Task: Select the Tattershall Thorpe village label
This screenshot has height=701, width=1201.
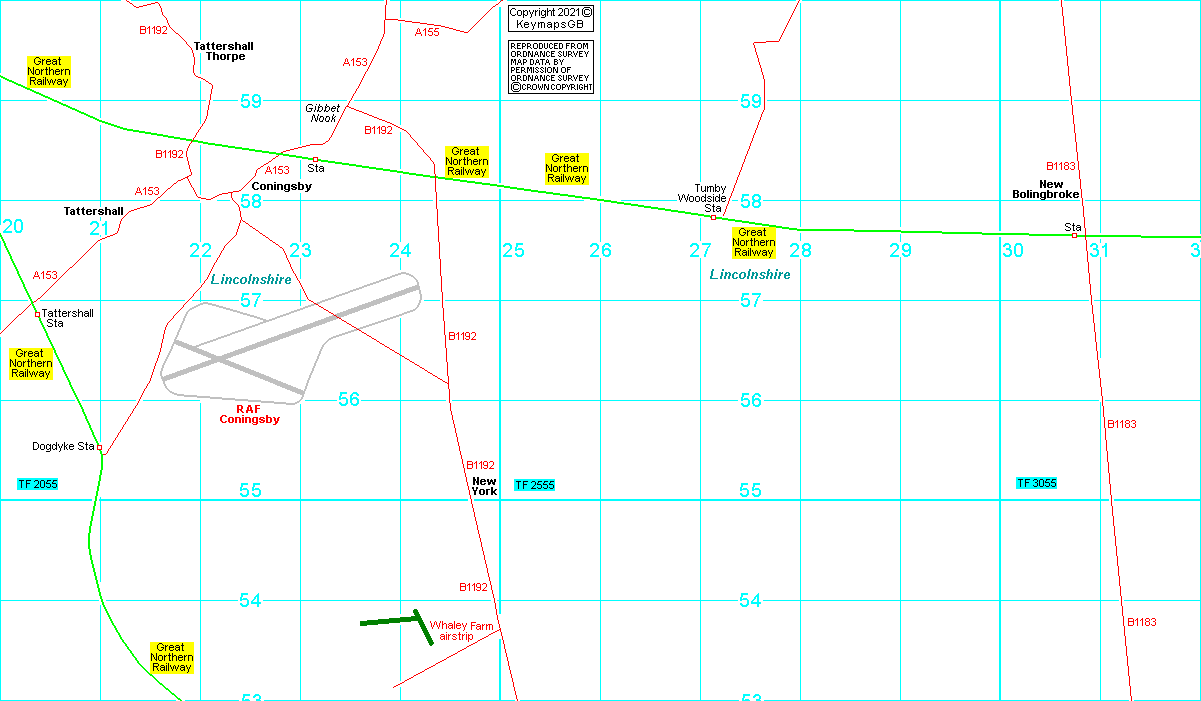Action: (x=224, y=51)
